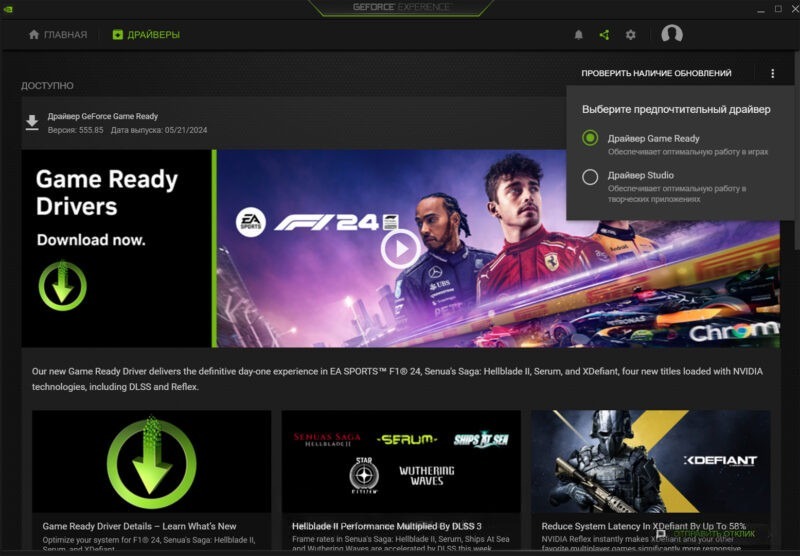Screen dimensions: 800x556
Task: Click the driver download arrow icon
Action: click(x=32, y=123)
